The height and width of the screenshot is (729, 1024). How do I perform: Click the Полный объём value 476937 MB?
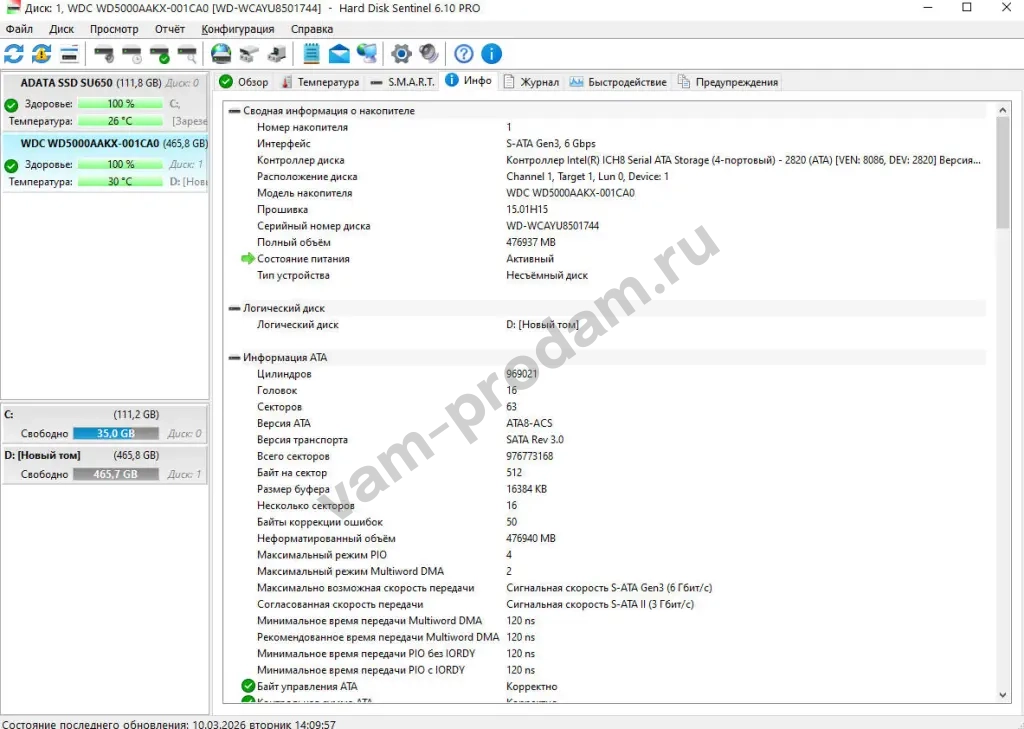(x=530, y=242)
